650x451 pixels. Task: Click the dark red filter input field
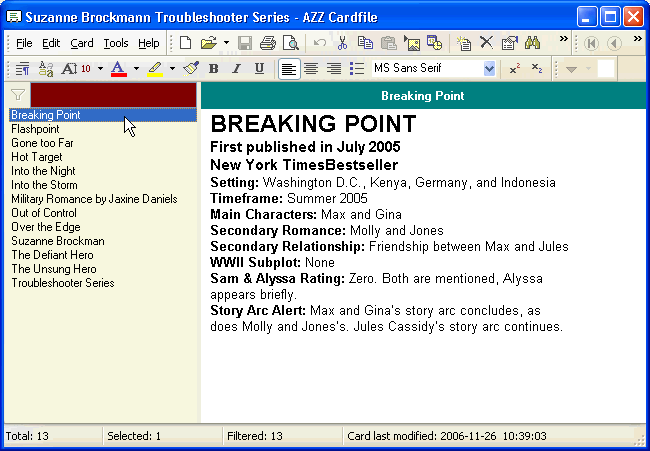(x=113, y=95)
